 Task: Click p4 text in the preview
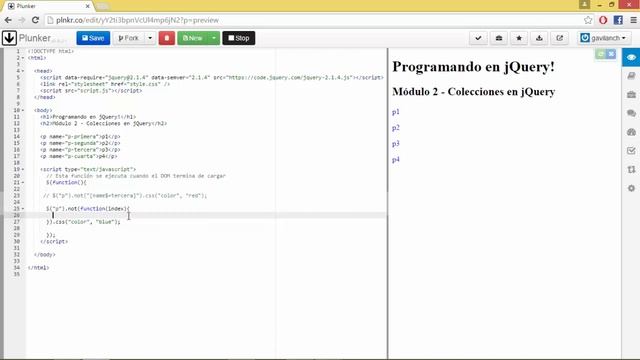point(396,160)
